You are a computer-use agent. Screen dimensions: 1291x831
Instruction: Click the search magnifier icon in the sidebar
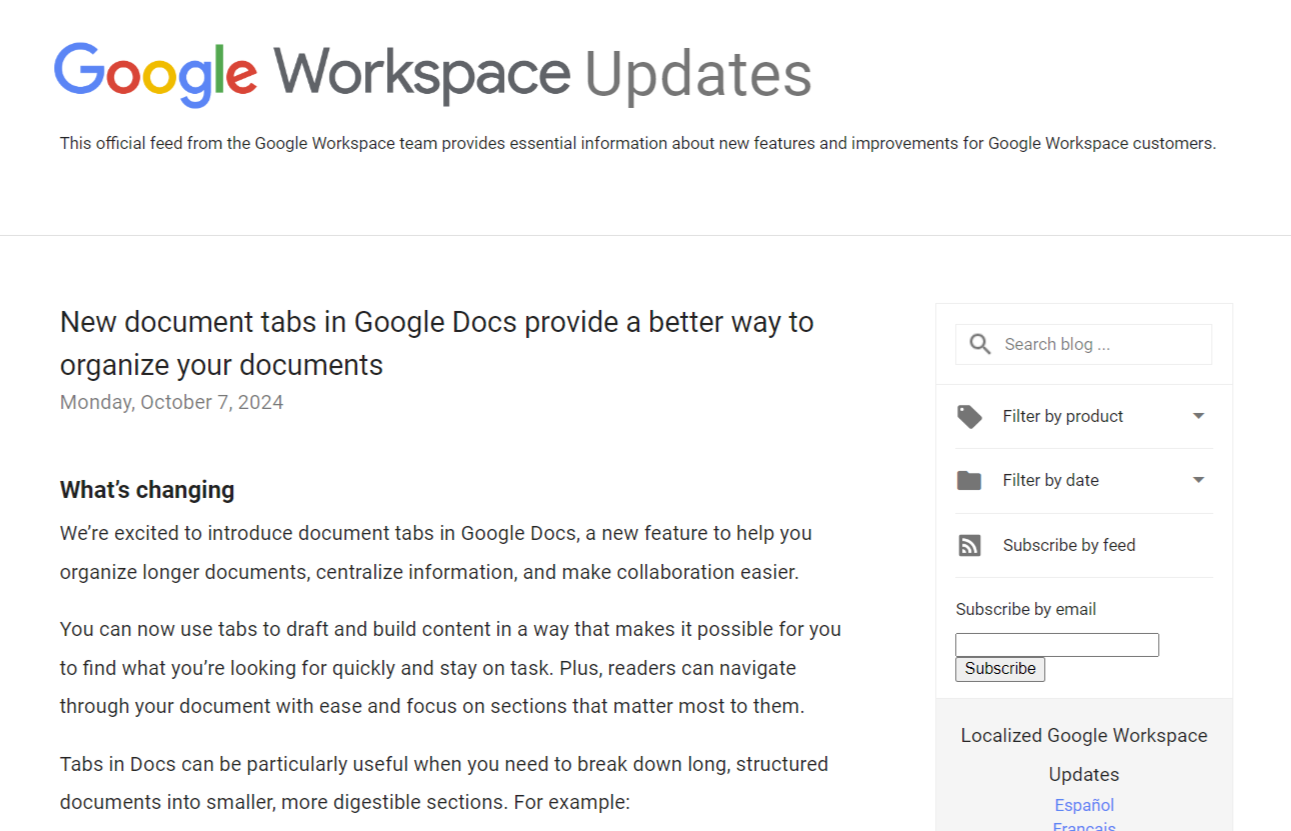click(980, 343)
